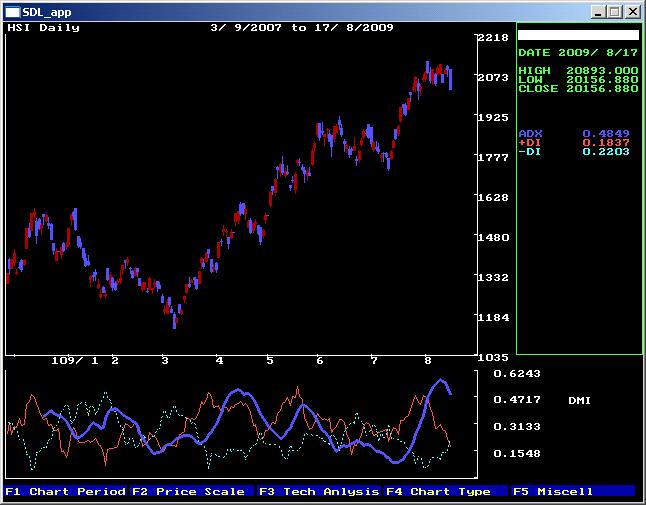This screenshot has width=646, height=505.
Task: Select the DATE 2009/ 8/17 readout
Action: [x=578, y=53]
